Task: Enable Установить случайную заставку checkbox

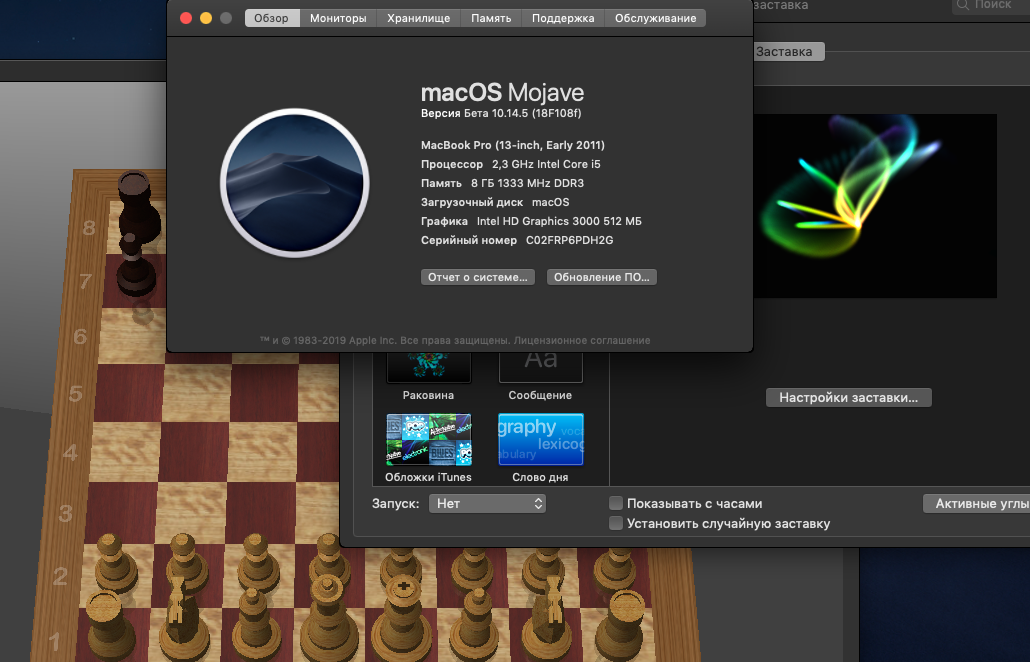Action: 616,523
